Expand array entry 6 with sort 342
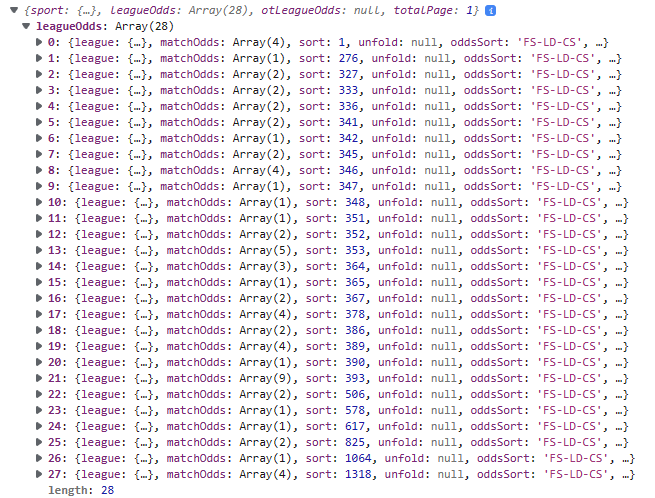The height and width of the screenshot is (498, 655). coord(39,138)
